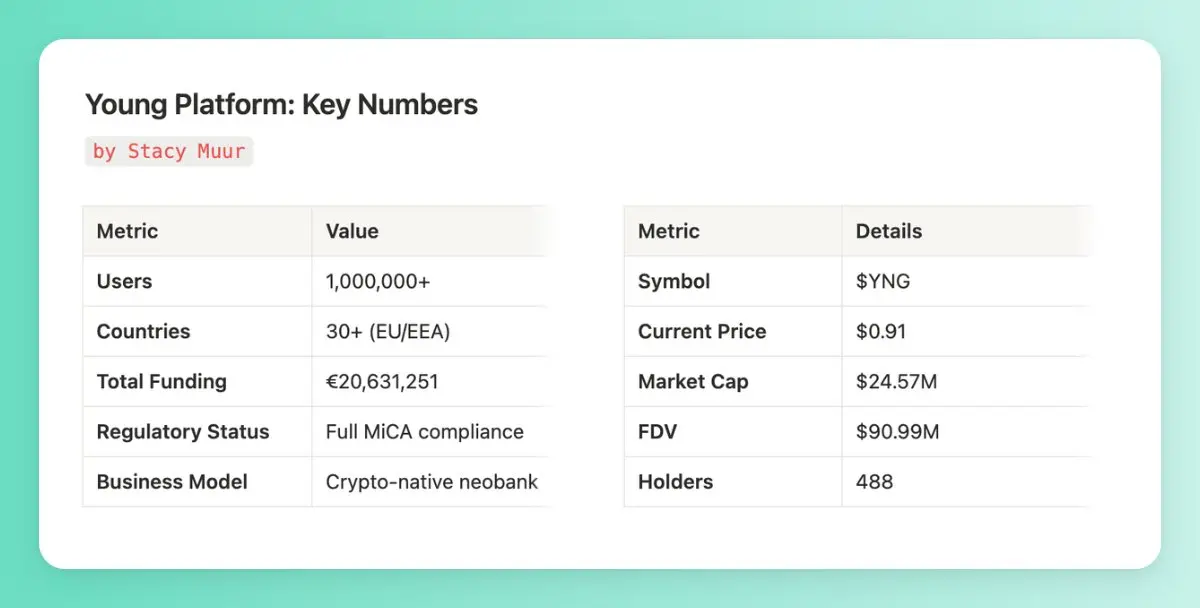Screen dimensions: 1200x608
Task: Click the Full MiCA compliance cell
Action: pyautogui.click(x=425, y=431)
